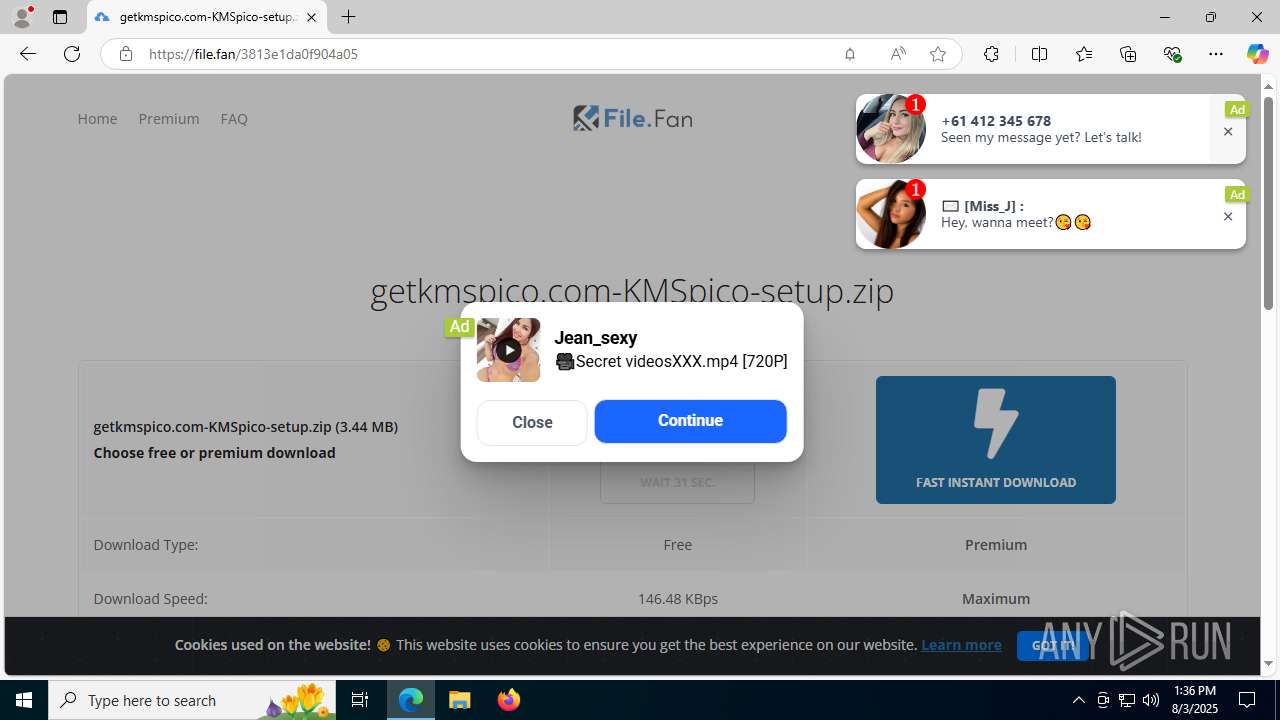This screenshot has height=720, width=1280.
Task: Click the File.Fan logo
Action: (632, 118)
